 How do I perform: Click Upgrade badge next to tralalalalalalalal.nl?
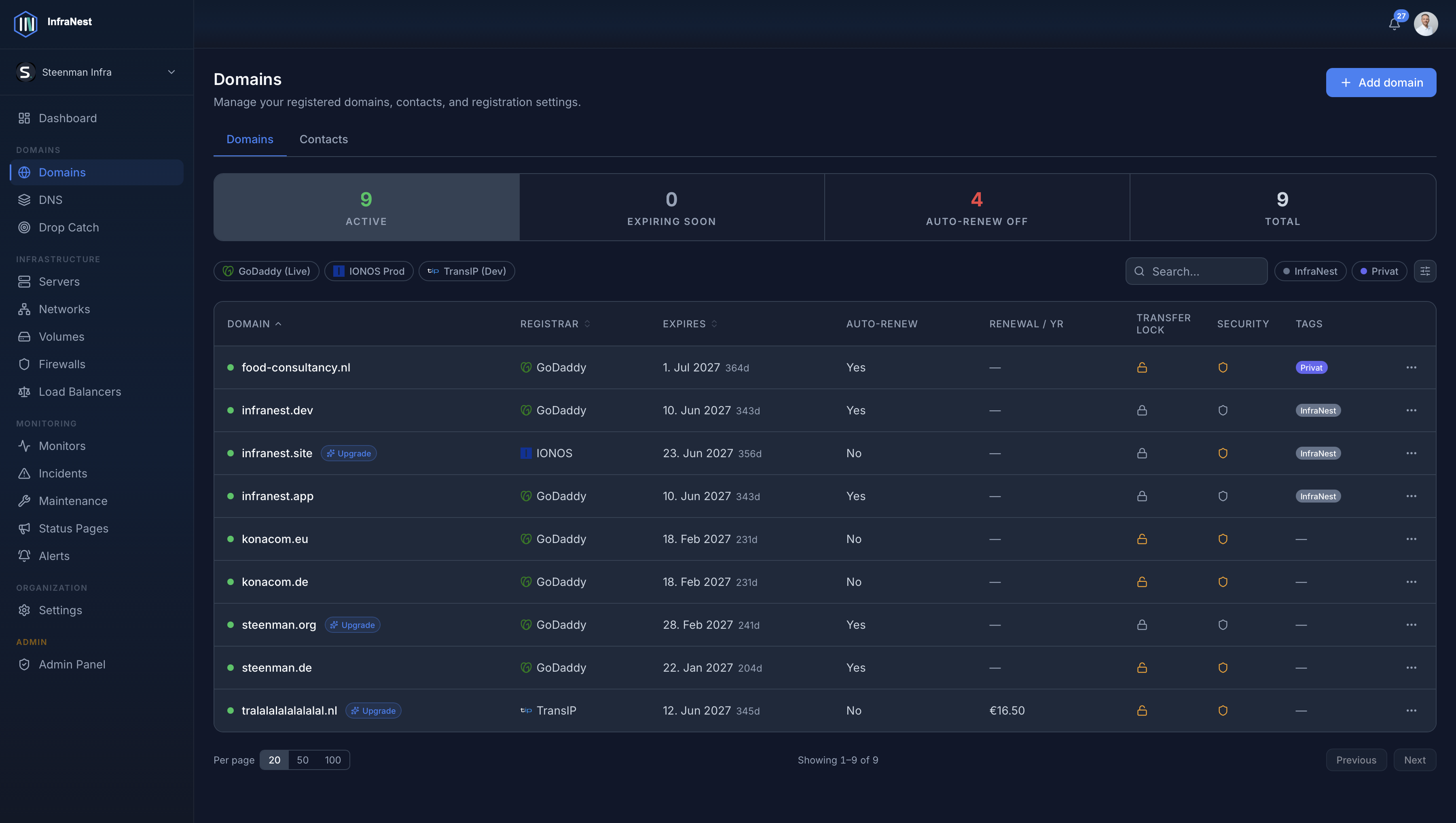[x=373, y=711]
